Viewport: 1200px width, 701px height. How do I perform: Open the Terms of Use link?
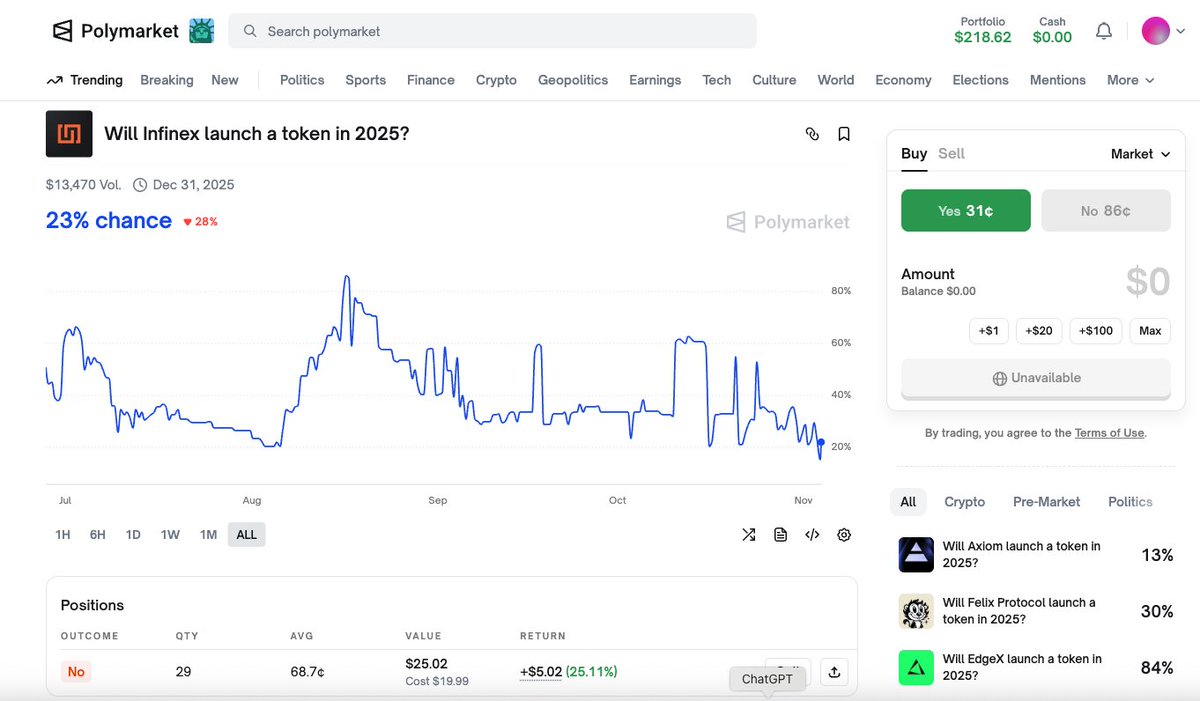(x=1109, y=433)
